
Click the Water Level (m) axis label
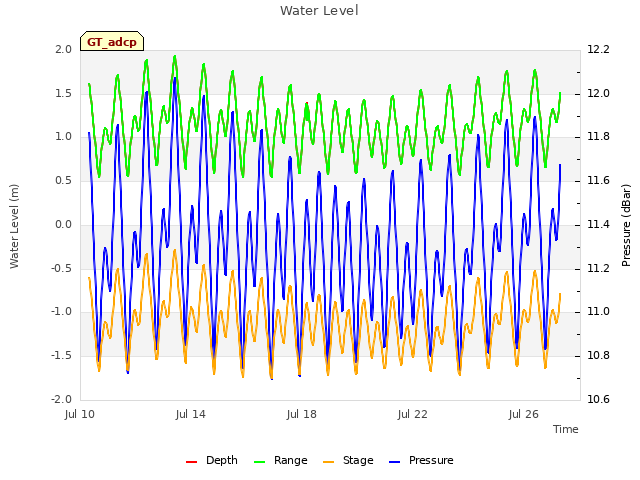(15, 226)
